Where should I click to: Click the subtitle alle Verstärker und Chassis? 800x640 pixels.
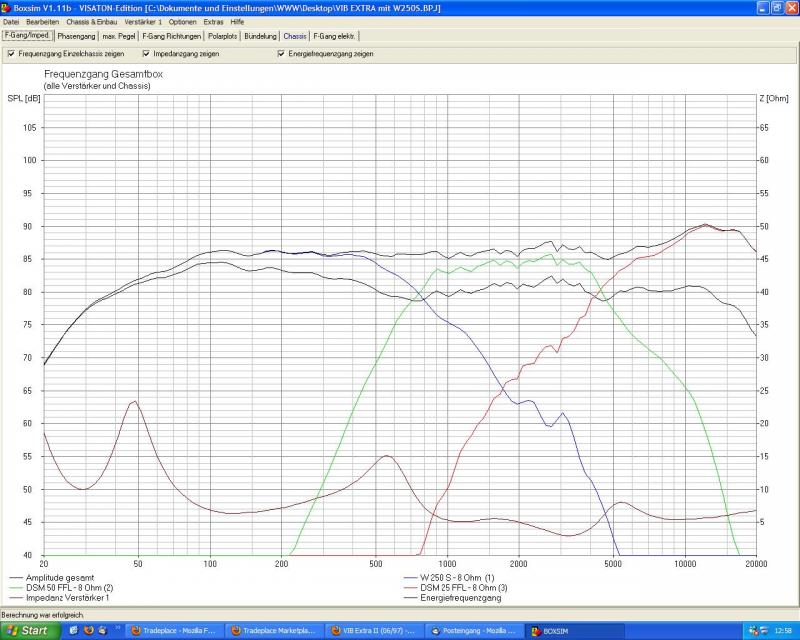pos(97,86)
